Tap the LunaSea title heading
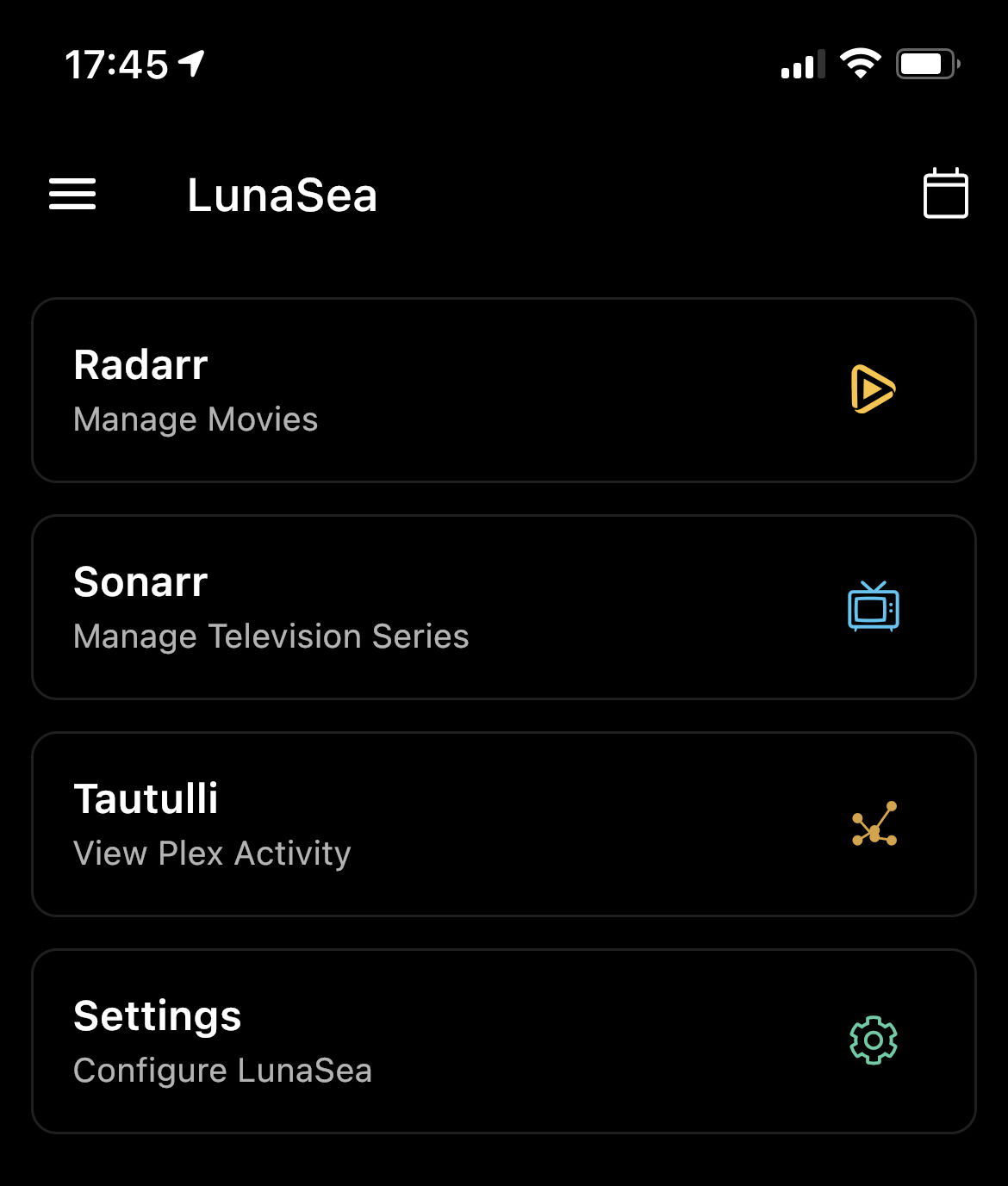The image size is (1008, 1186). pos(283,195)
